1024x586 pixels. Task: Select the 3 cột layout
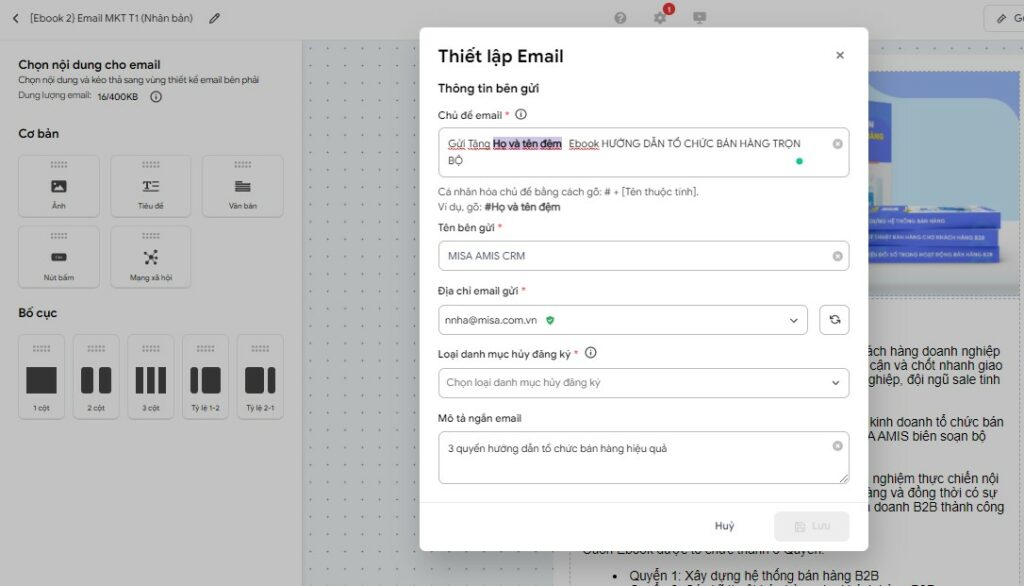151,377
